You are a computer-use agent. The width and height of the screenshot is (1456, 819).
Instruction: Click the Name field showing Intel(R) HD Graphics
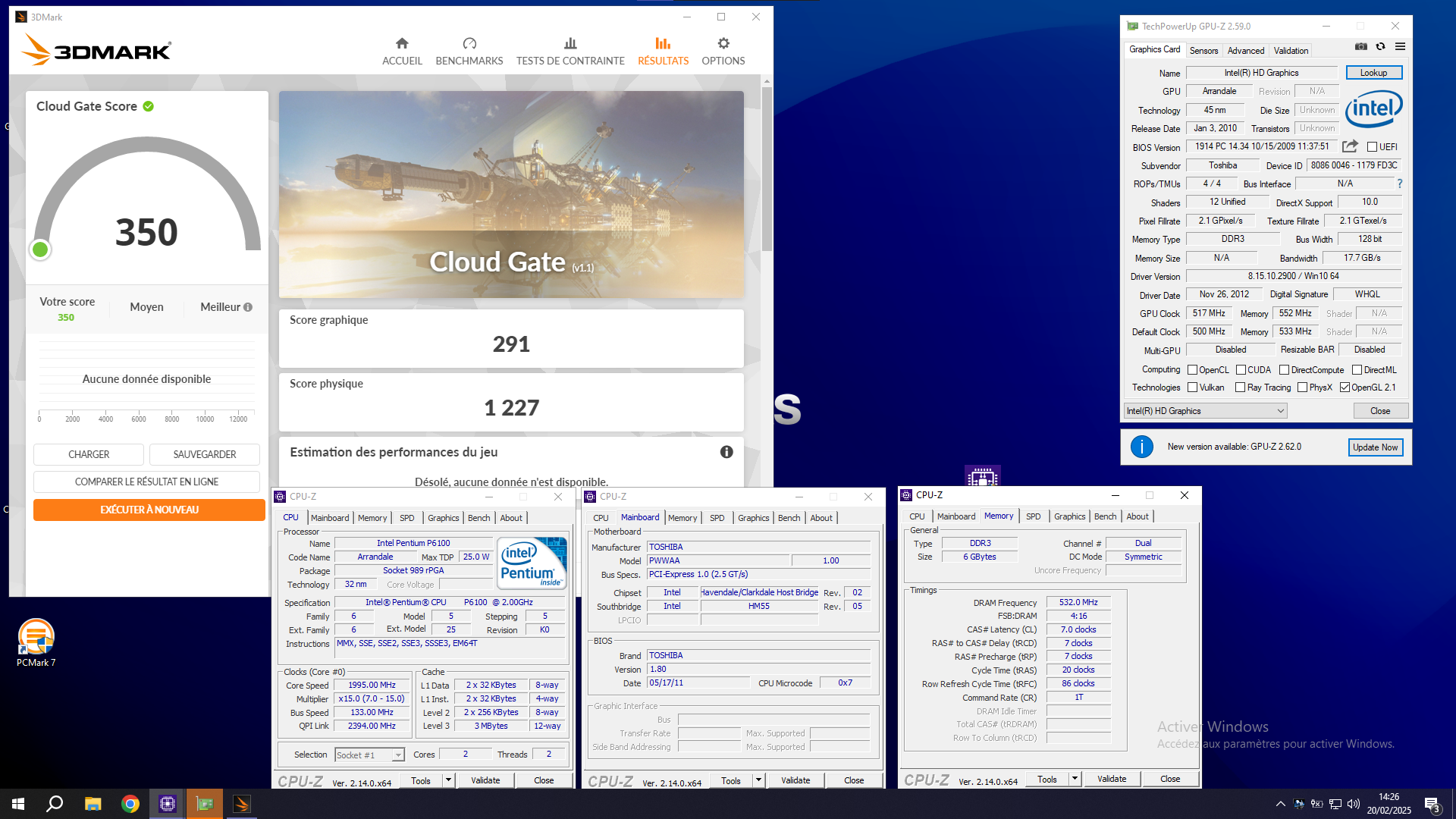point(1261,73)
